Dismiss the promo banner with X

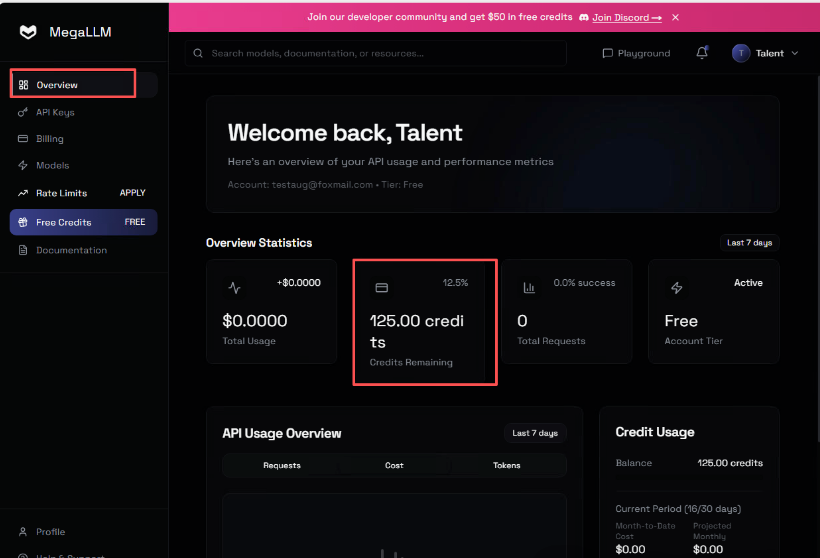[x=675, y=17]
